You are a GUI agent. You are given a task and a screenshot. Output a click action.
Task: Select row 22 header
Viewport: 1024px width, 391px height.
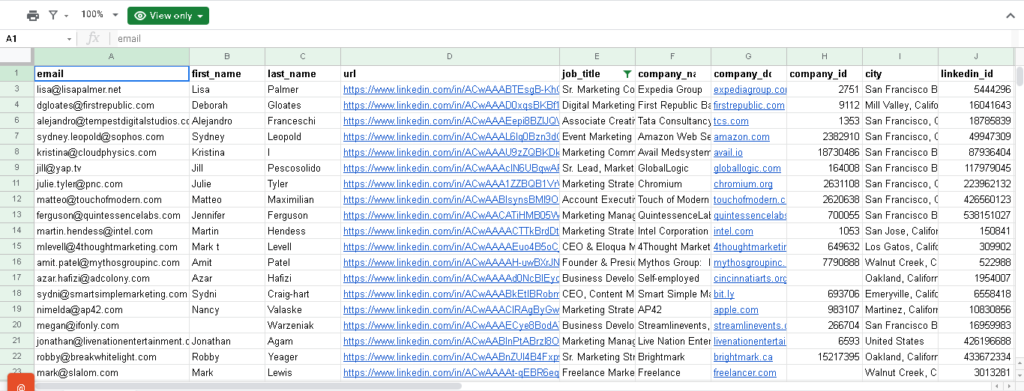[17, 357]
